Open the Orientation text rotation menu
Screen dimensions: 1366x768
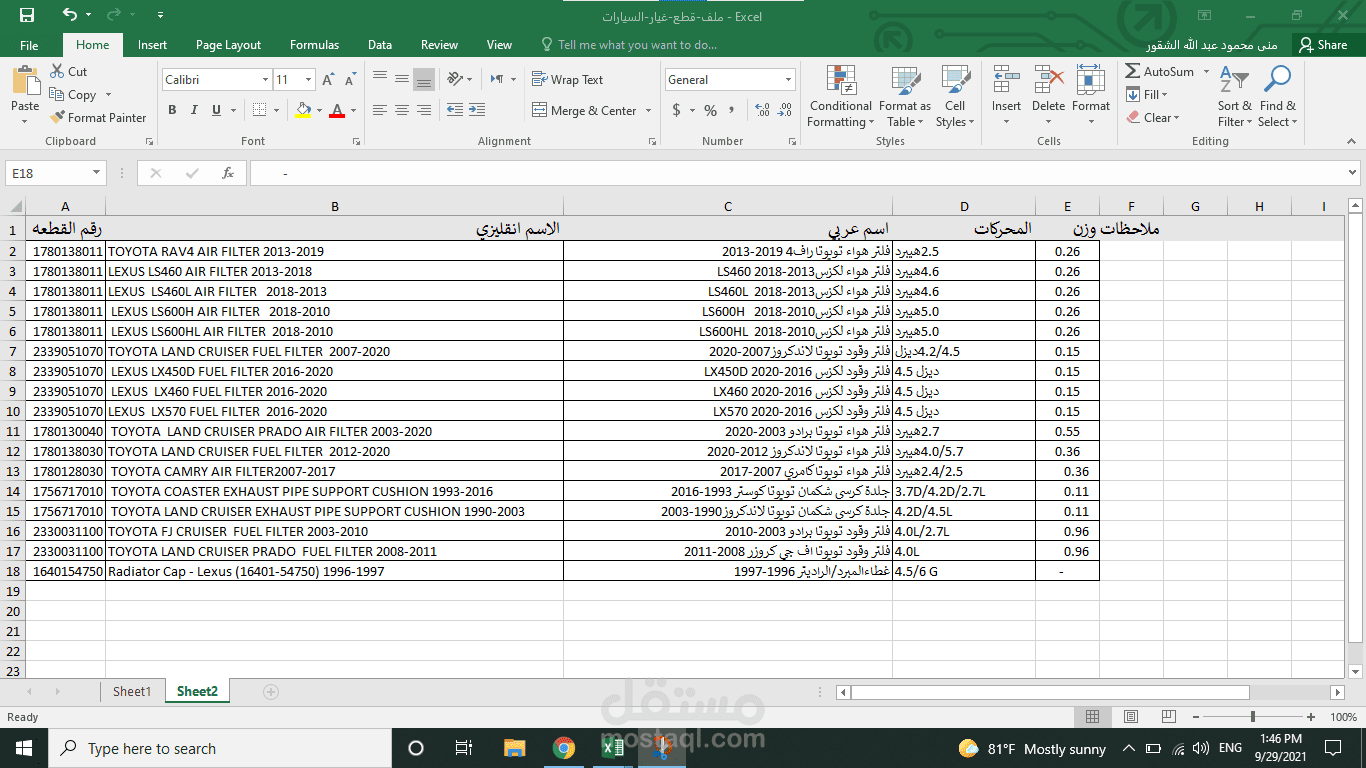click(x=460, y=79)
